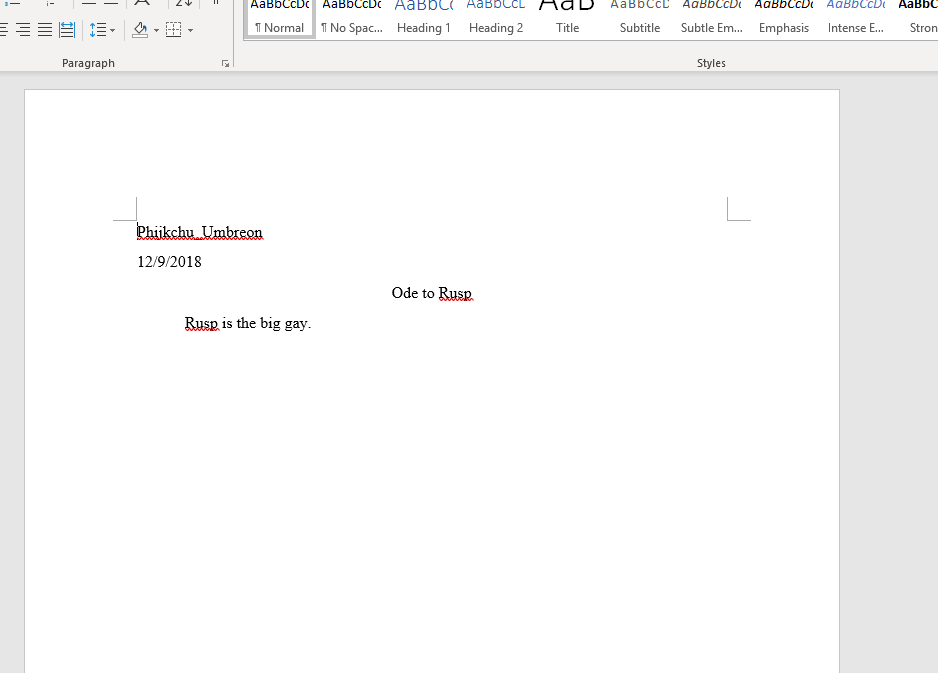Click the word Umbreon in the document
Viewport: 938px width, 673px height.
pyautogui.click(x=232, y=232)
